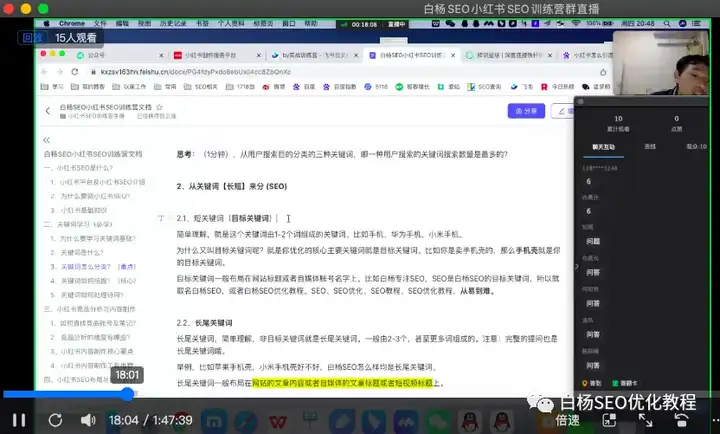720x434 pixels.
Task: Close the 白杨SEO小红书SEO训练 browser tab
Action: coord(453,55)
